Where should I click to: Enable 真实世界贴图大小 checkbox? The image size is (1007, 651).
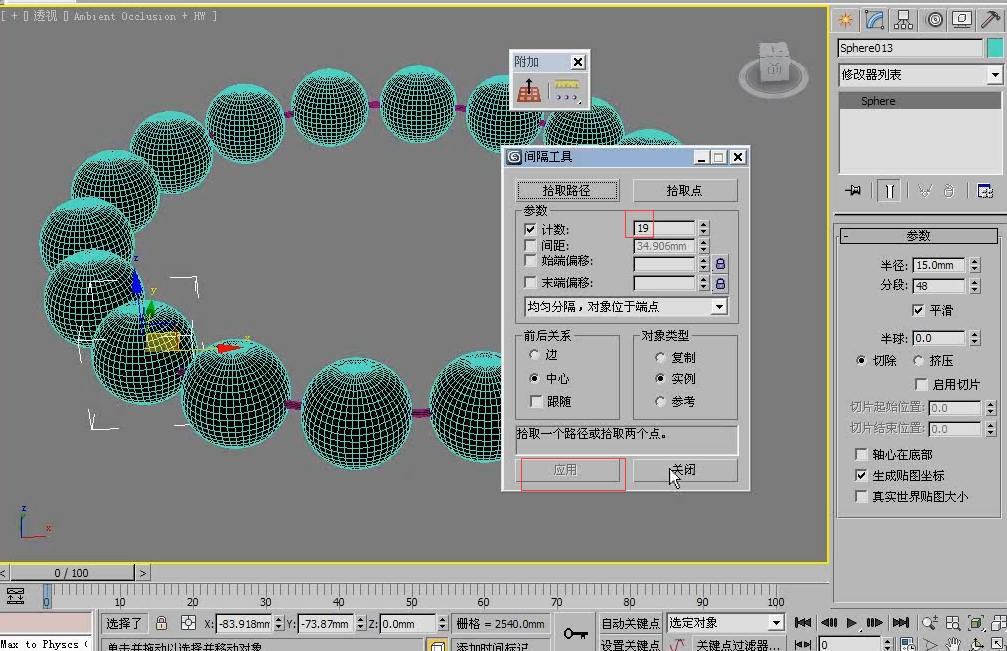pyautogui.click(x=861, y=496)
